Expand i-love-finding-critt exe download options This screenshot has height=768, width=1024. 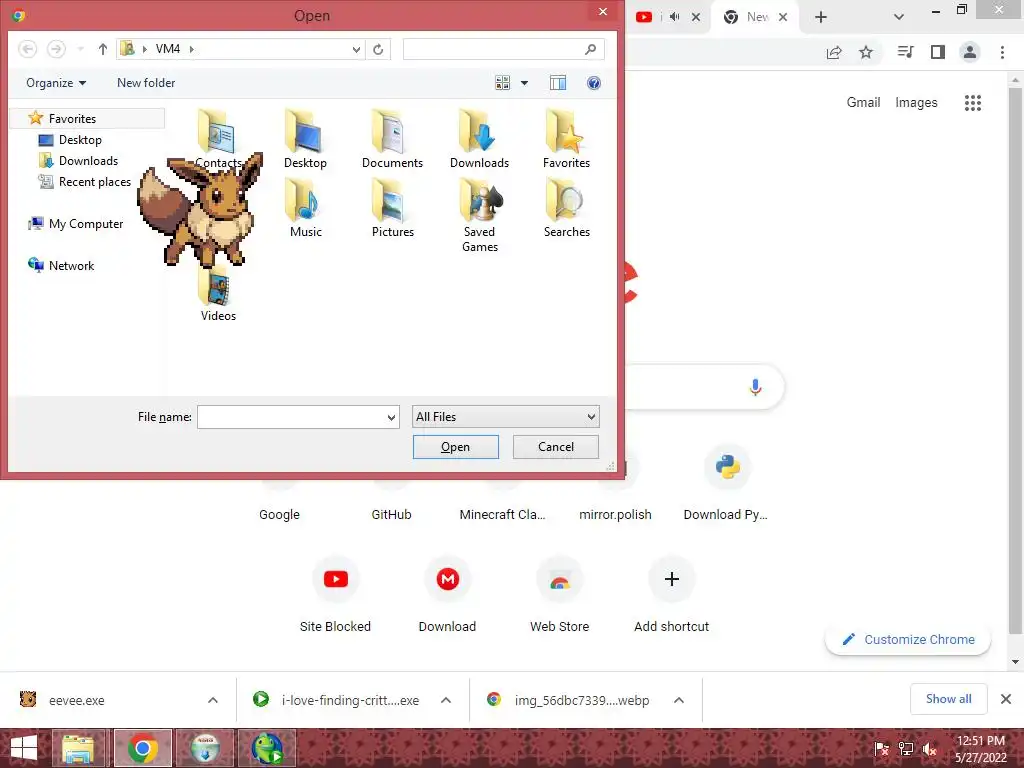point(446,700)
